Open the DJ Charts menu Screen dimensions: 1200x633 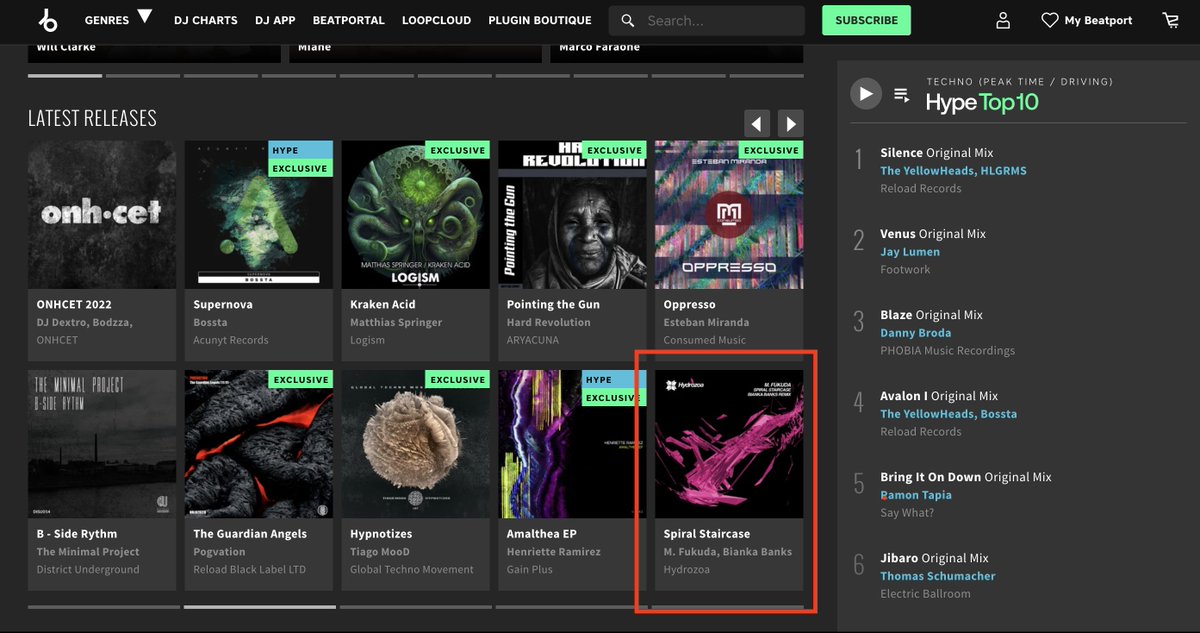pyautogui.click(x=206, y=20)
